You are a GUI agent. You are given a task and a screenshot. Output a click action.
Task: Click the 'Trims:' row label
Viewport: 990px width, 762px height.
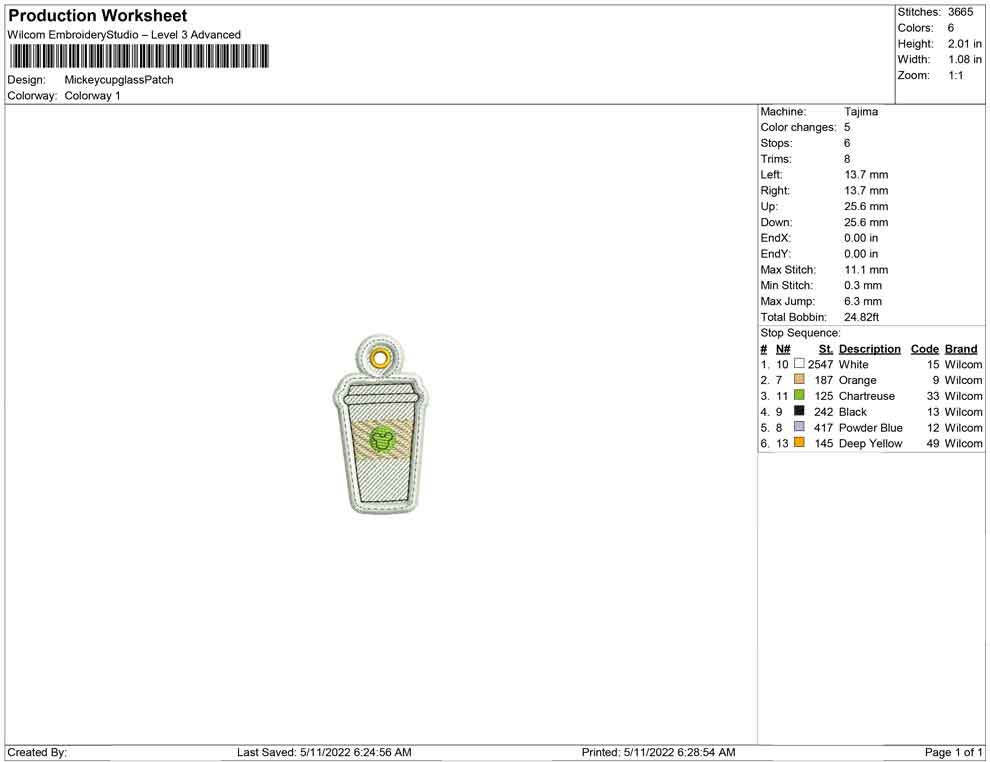(776, 159)
